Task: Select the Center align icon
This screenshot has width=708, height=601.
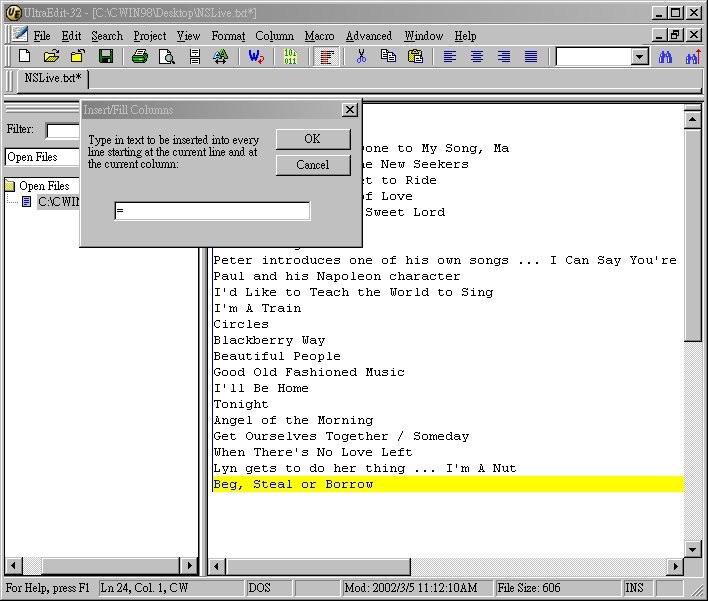Action: pos(477,56)
